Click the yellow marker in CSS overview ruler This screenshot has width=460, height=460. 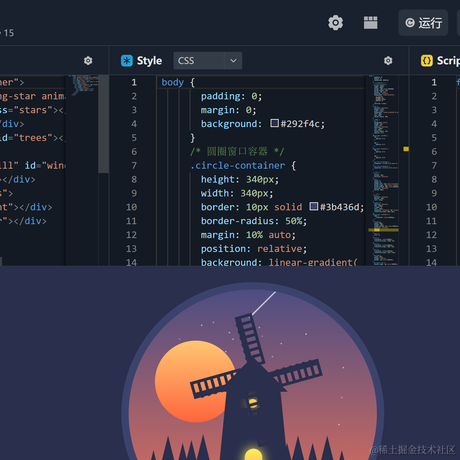point(406,149)
